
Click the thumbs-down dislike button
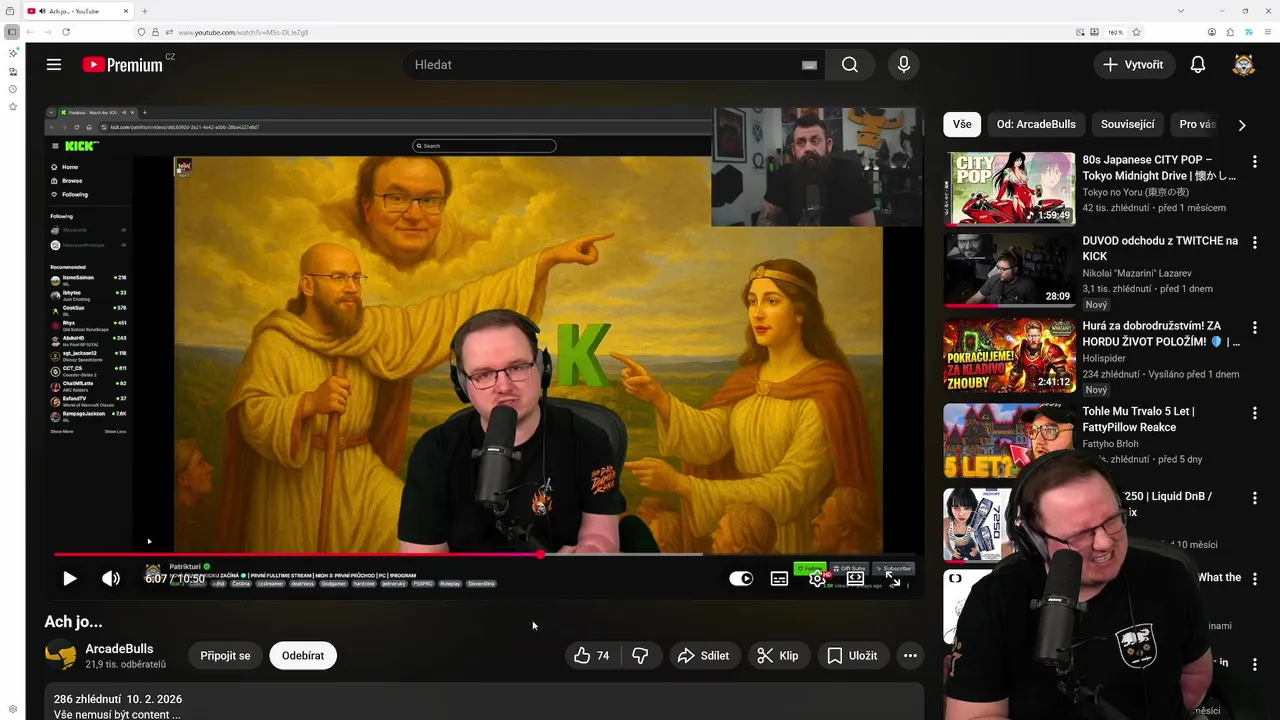(x=640, y=656)
